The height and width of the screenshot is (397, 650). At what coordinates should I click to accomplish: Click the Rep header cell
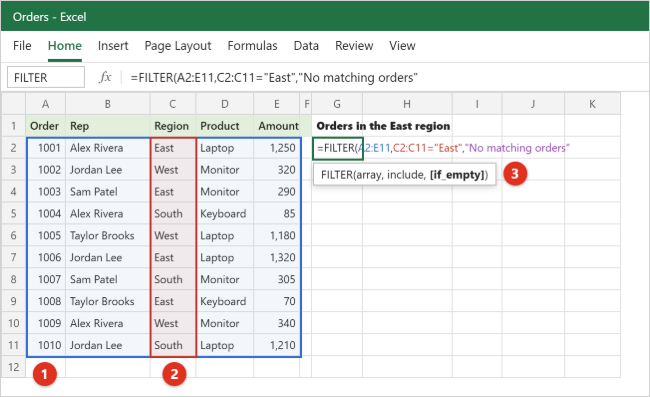[107, 126]
